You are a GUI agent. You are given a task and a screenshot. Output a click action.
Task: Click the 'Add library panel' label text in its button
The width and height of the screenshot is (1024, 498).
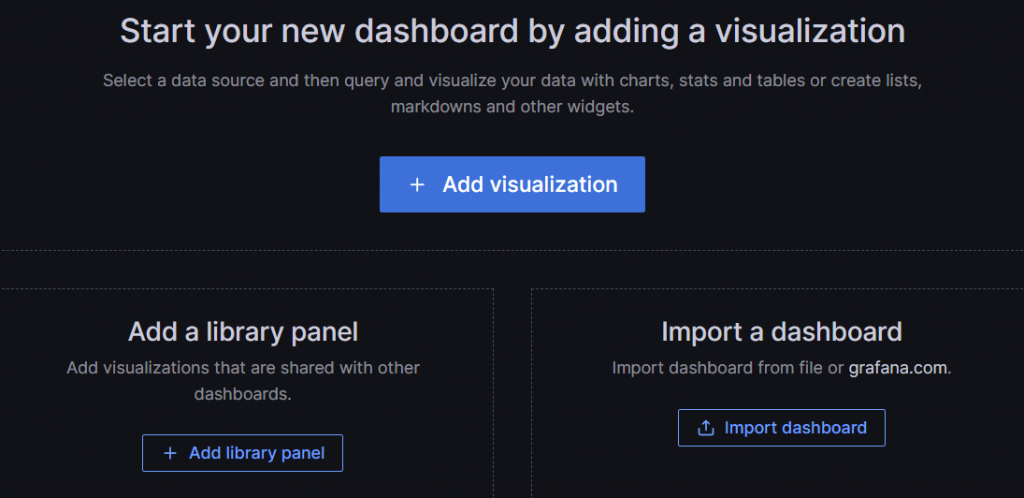tap(257, 453)
